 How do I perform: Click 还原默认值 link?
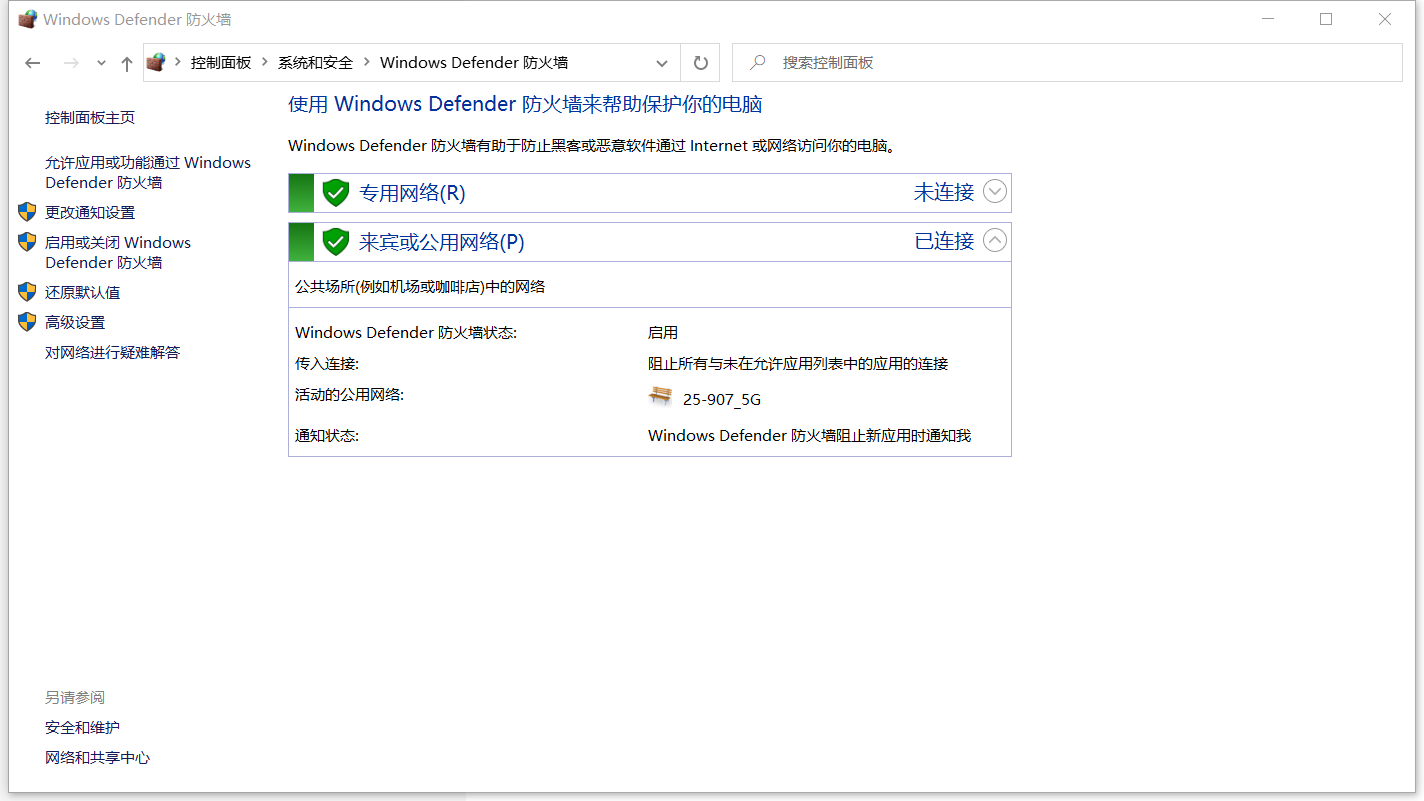point(82,292)
